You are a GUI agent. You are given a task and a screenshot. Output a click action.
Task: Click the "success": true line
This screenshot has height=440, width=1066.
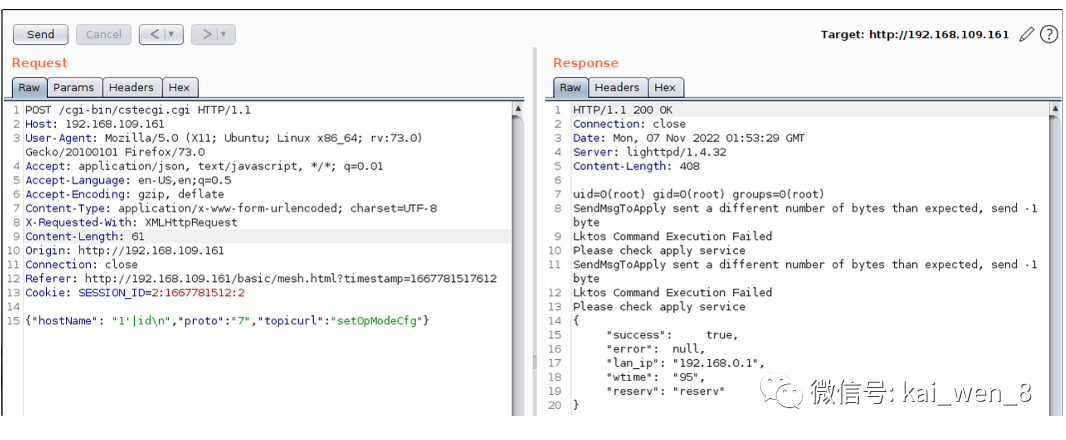tap(672, 335)
